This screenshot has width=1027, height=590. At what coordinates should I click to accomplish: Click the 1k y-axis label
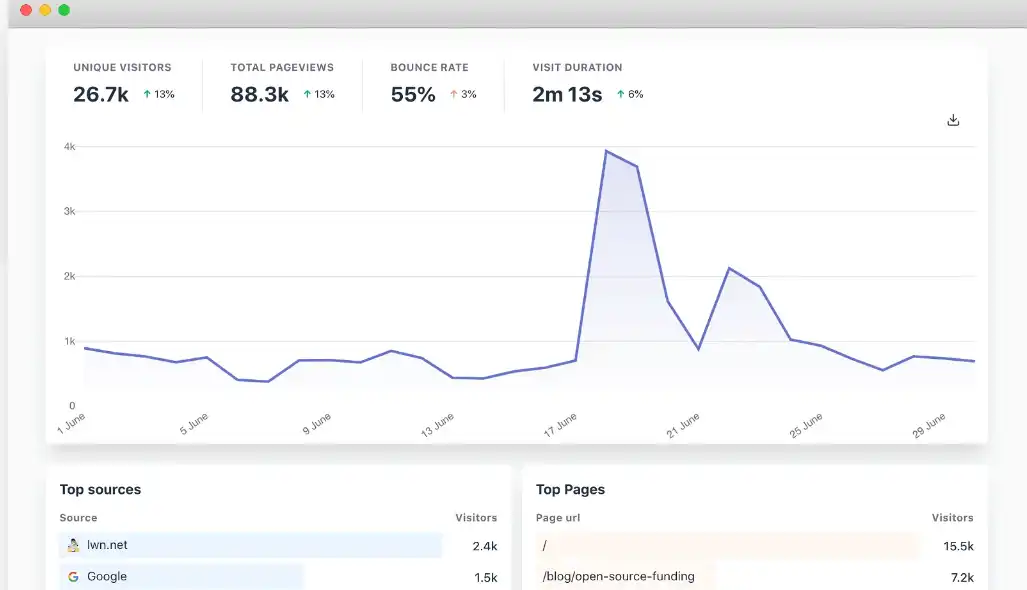(x=69, y=341)
